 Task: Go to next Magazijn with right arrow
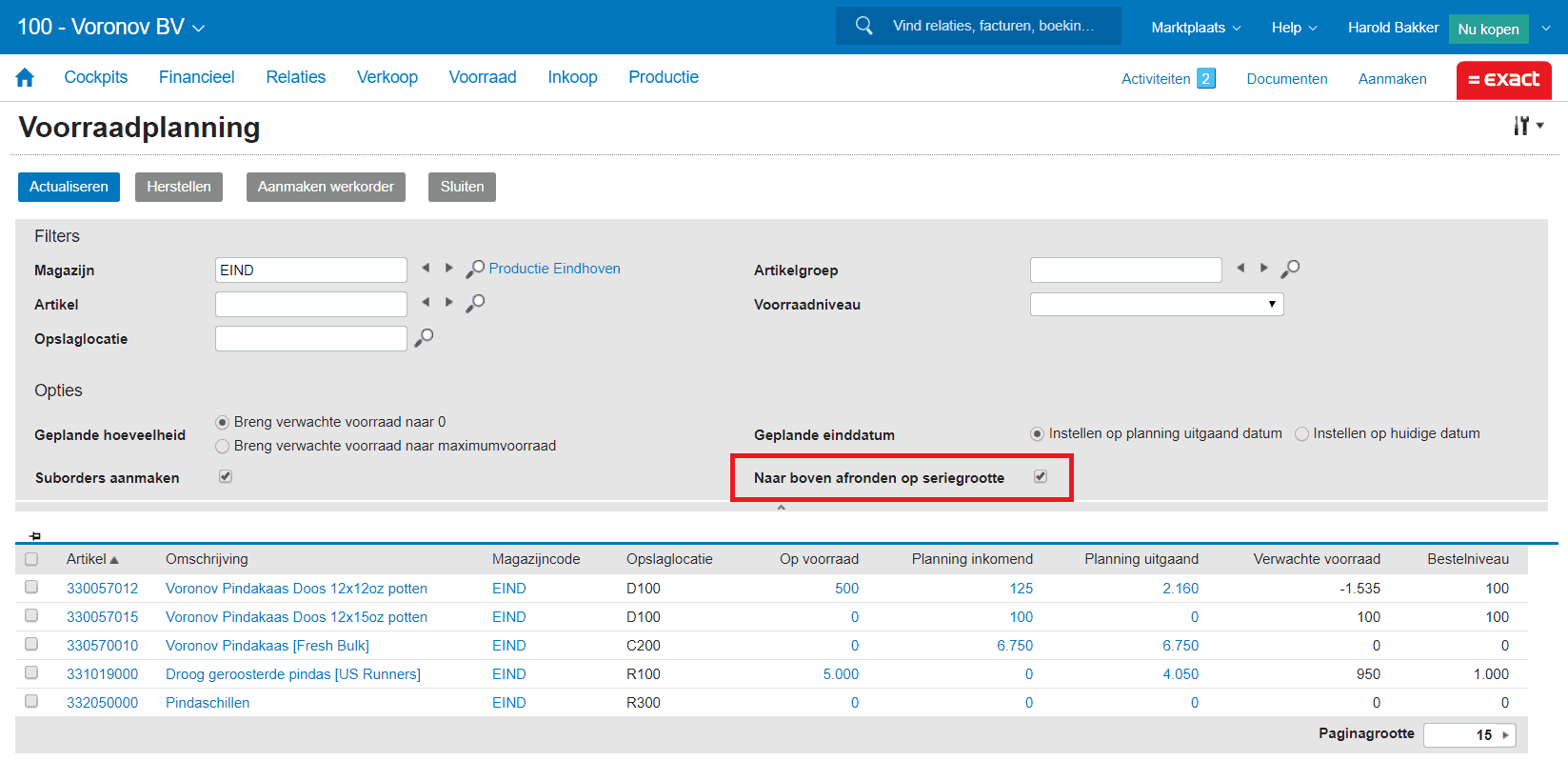click(x=448, y=269)
